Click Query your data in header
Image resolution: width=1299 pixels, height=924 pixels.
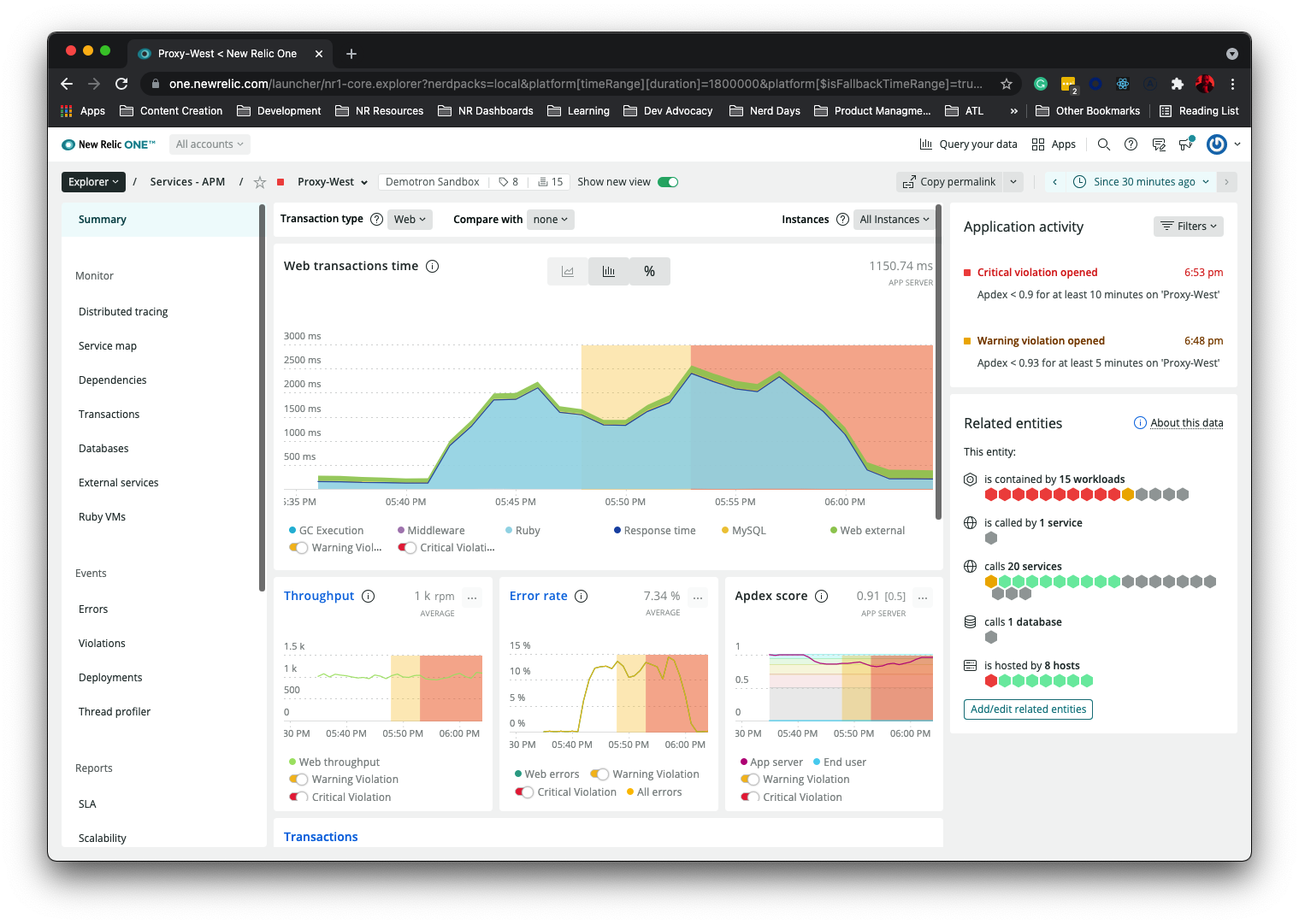[968, 144]
